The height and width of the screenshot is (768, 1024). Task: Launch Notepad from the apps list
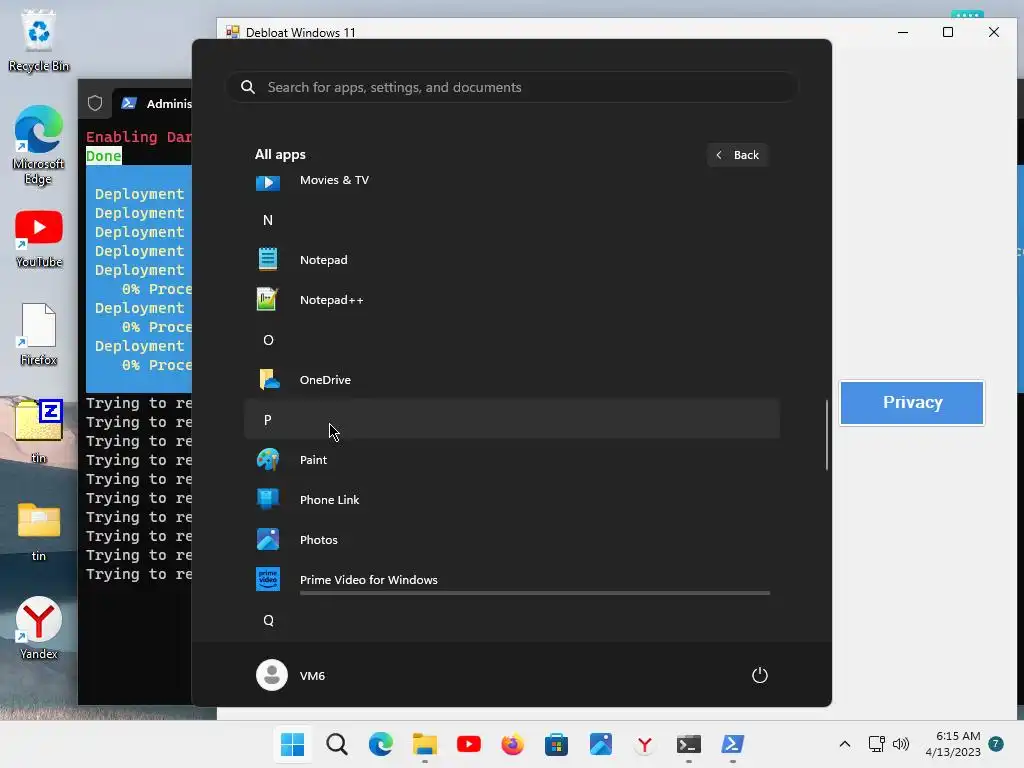tap(511, 260)
